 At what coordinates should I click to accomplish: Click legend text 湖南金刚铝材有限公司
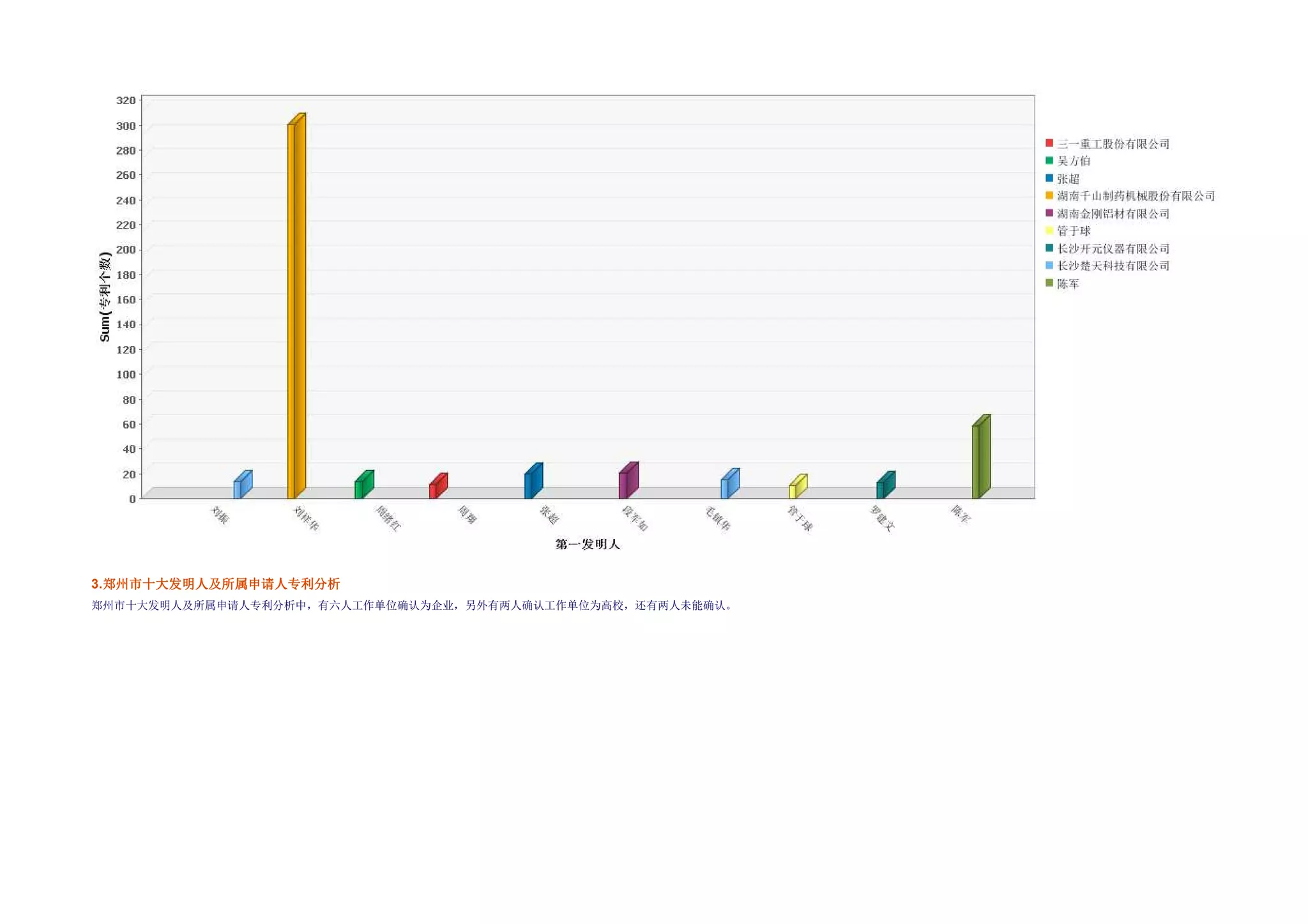pos(1113,213)
